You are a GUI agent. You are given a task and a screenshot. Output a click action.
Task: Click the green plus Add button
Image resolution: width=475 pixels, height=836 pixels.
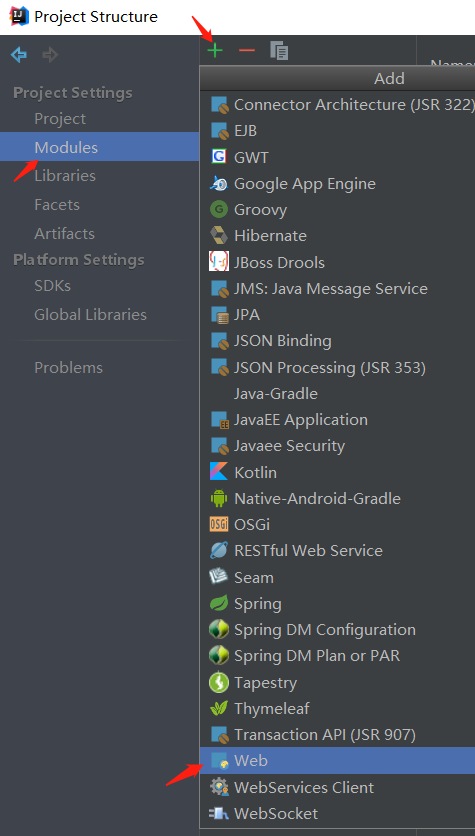[215, 51]
